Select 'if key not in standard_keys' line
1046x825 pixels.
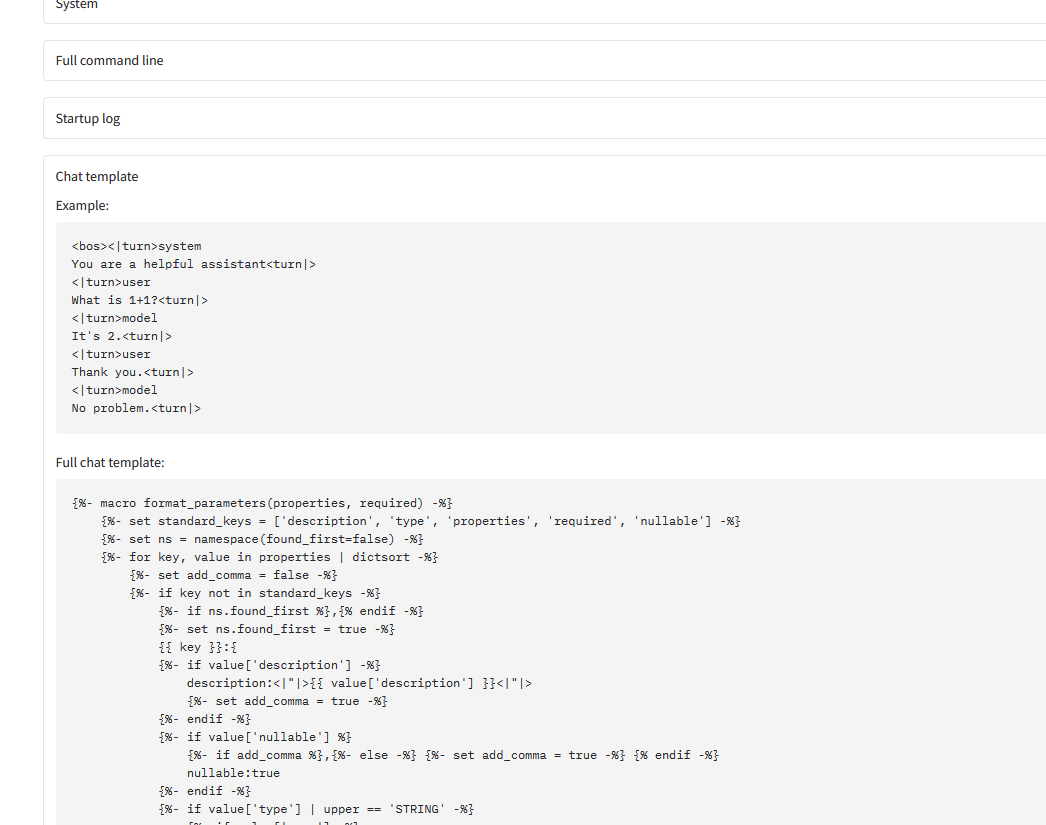point(255,593)
